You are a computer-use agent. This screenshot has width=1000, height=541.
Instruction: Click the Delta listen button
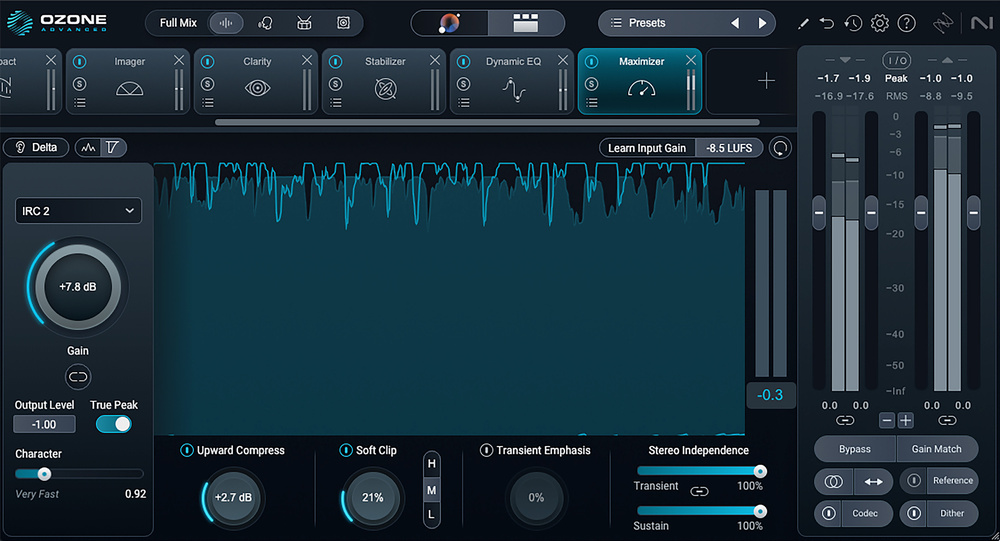point(36,148)
